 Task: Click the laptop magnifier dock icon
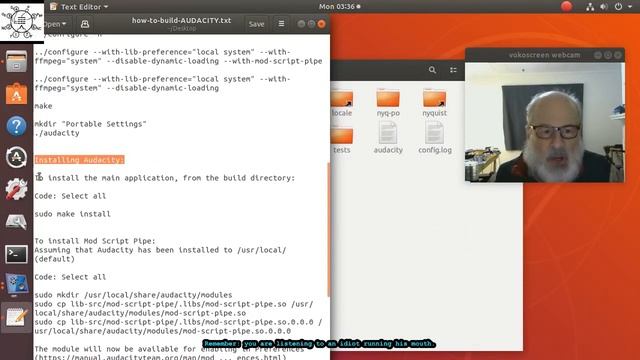pyautogui.click(x=16, y=222)
